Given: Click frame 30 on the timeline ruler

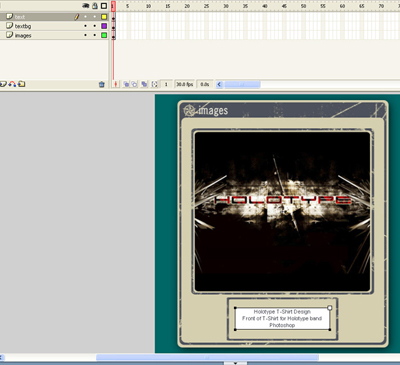Looking at the screenshot, I should click(x=226, y=6).
